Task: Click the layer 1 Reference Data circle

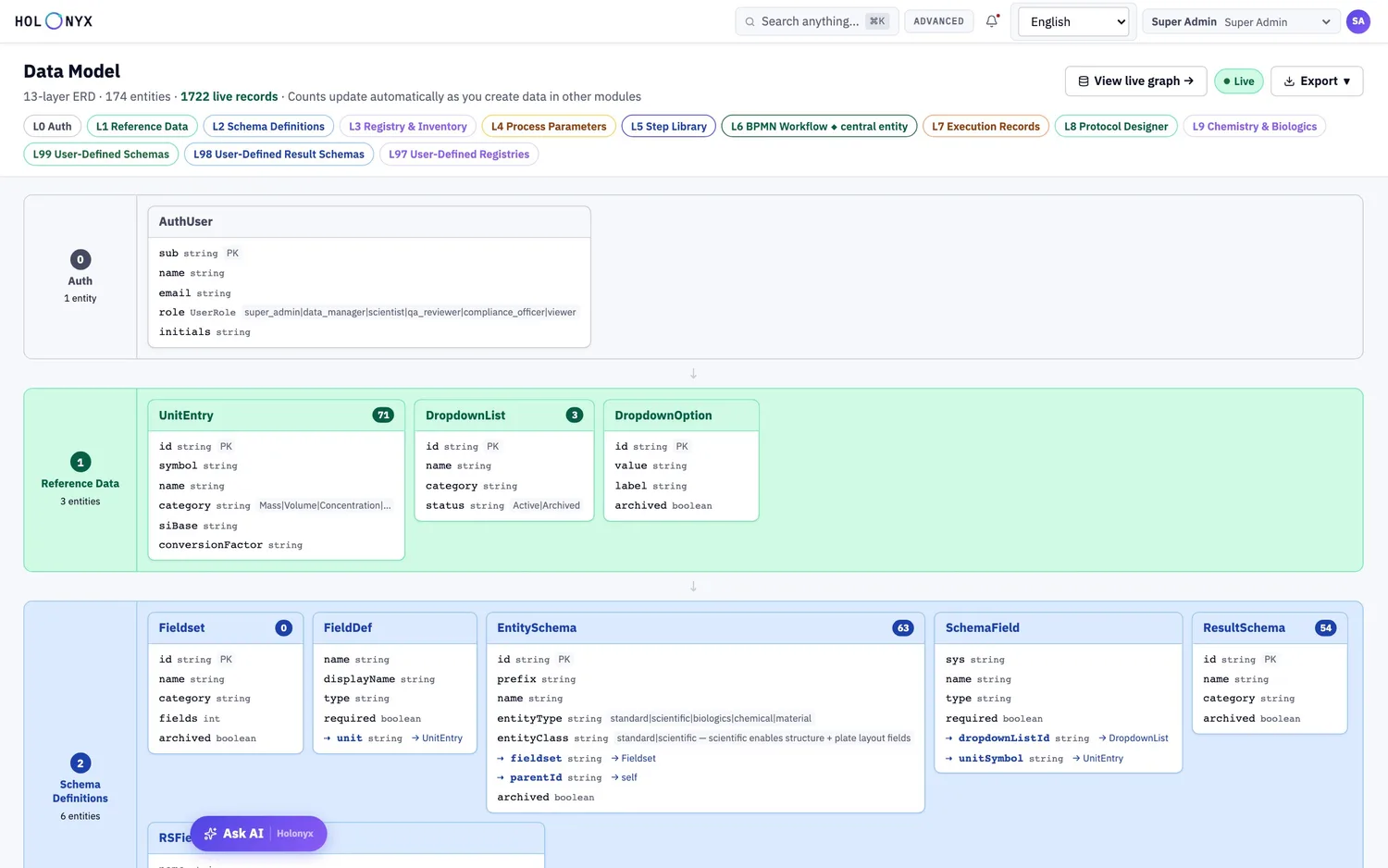Action: (x=81, y=462)
